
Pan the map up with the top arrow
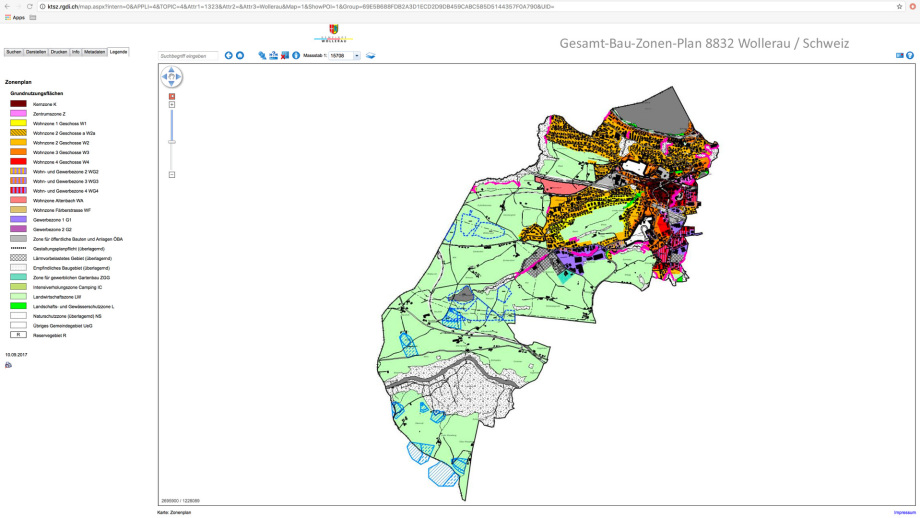(x=172, y=70)
